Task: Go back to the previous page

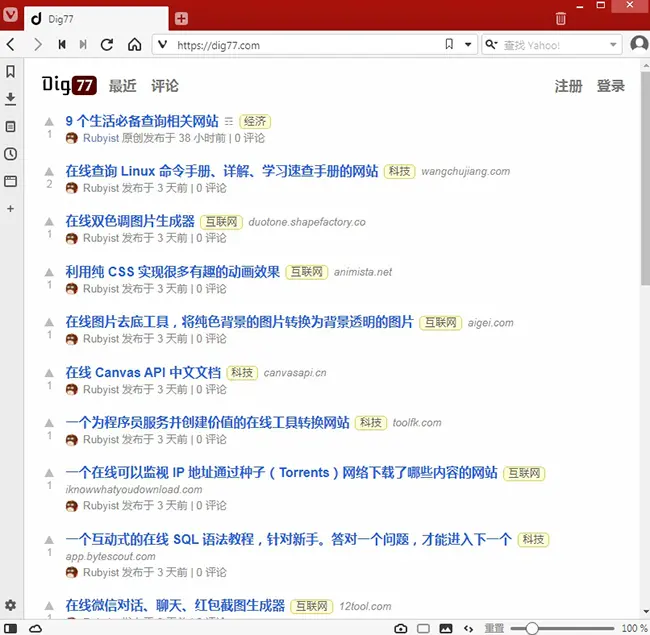Action: click(11, 44)
